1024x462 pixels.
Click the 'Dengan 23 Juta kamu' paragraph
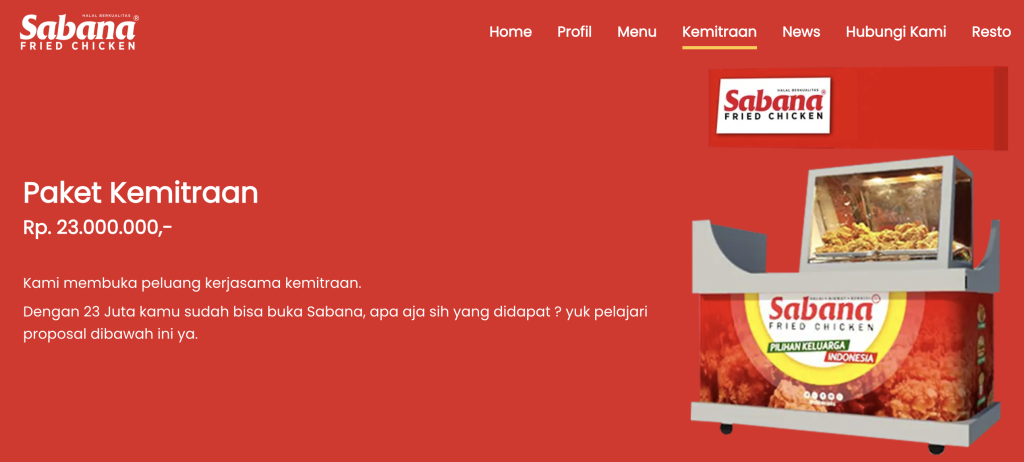click(335, 322)
